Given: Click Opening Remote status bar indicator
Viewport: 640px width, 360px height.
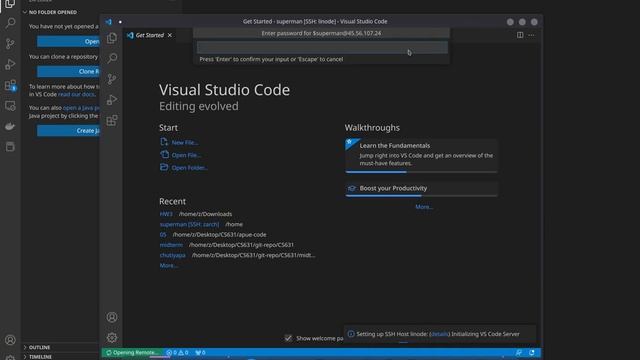Looking at the screenshot, I should pos(131,353).
